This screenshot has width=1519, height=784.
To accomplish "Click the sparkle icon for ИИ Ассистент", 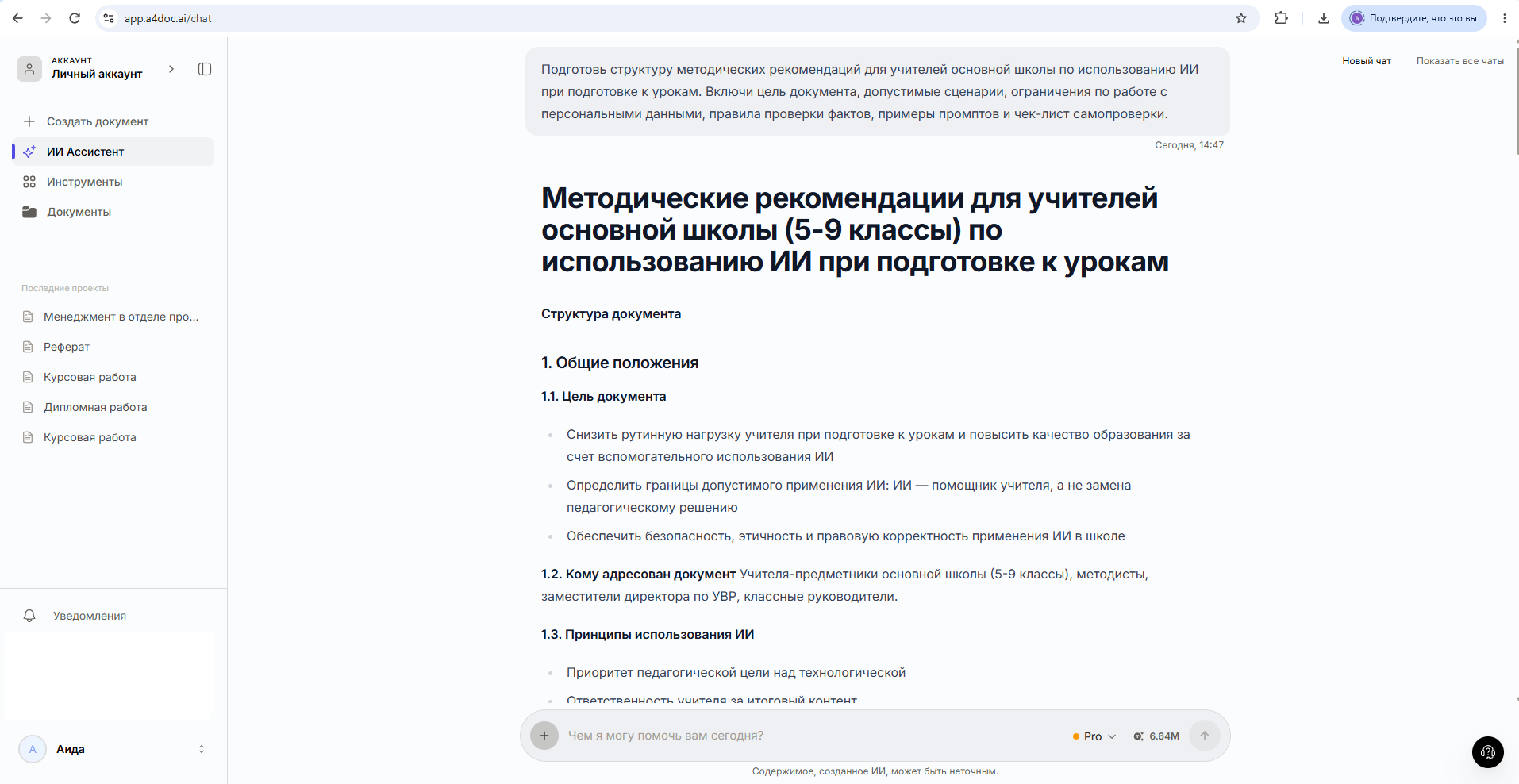I will point(29,152).
